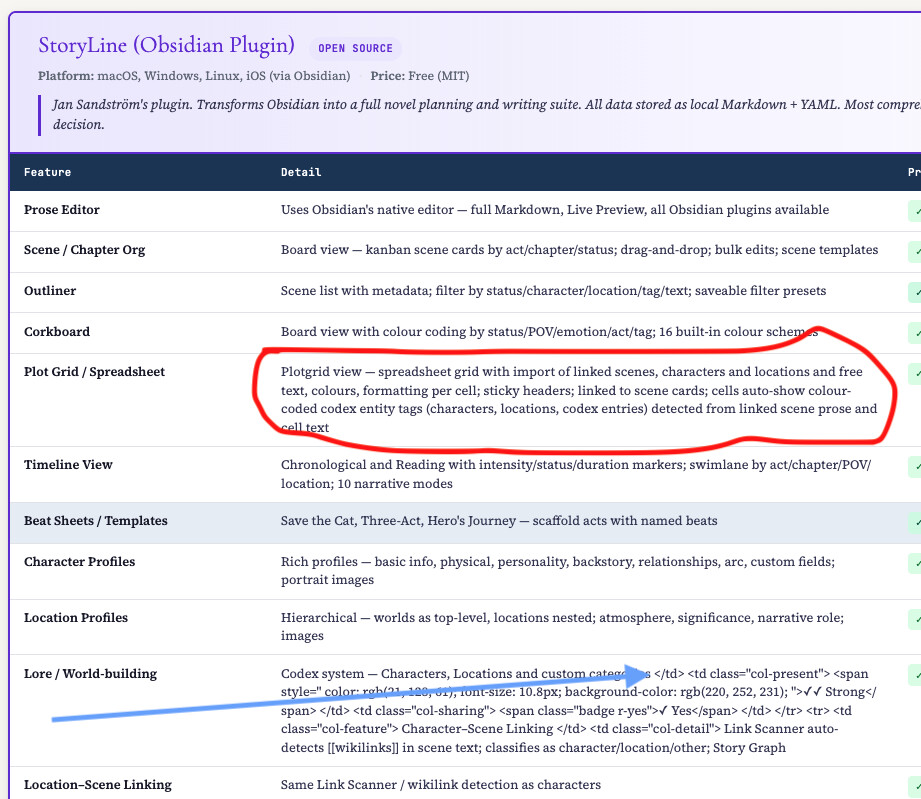The width and height of the screenshot is (921, 799).
Task: Click the Location Profiles check badge
Action: (915, 619)
